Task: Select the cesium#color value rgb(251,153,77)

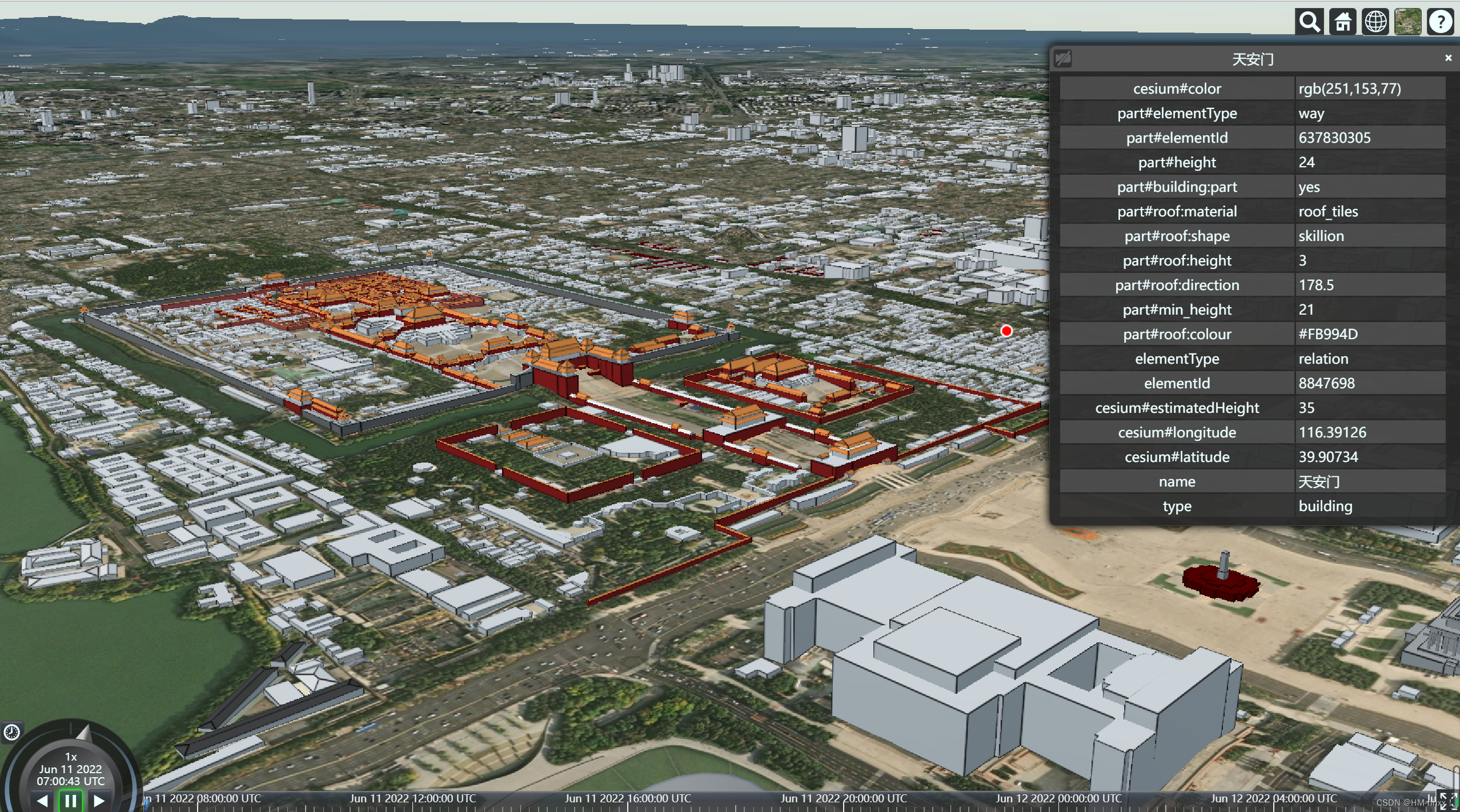Action: [x=1349, y=89]
